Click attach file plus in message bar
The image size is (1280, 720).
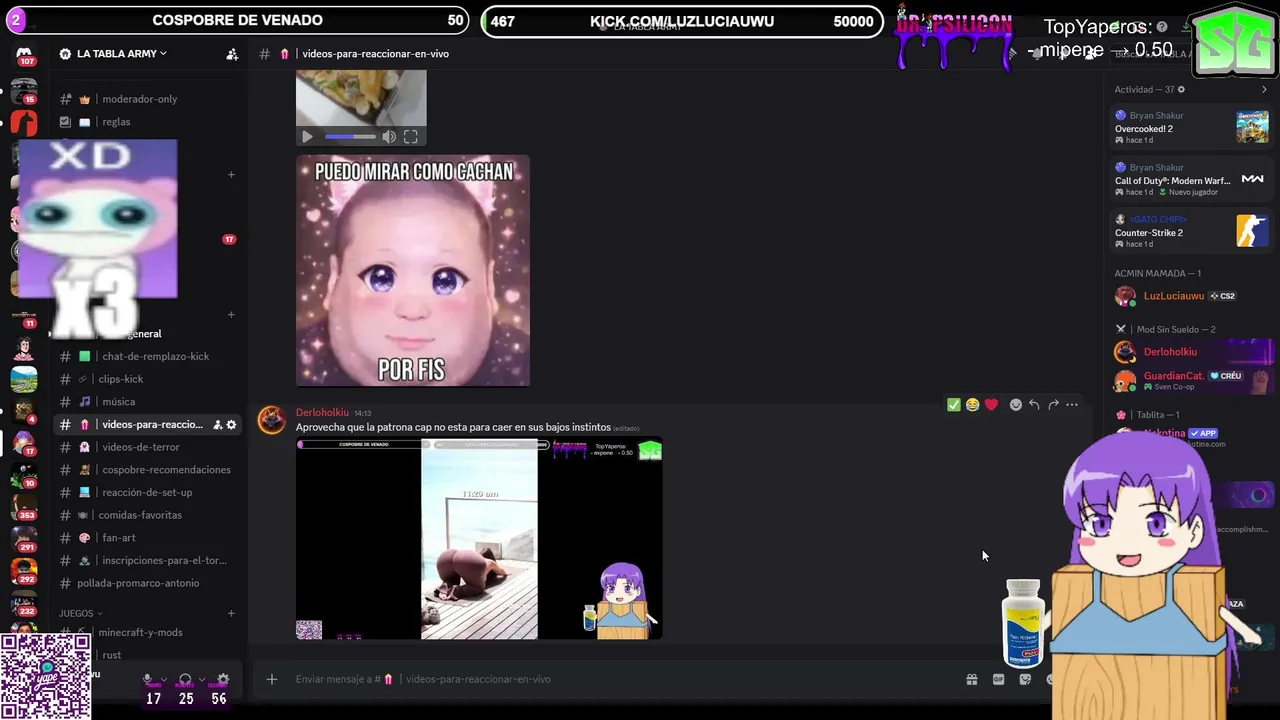pyautogui.click(x=271, y=679)
